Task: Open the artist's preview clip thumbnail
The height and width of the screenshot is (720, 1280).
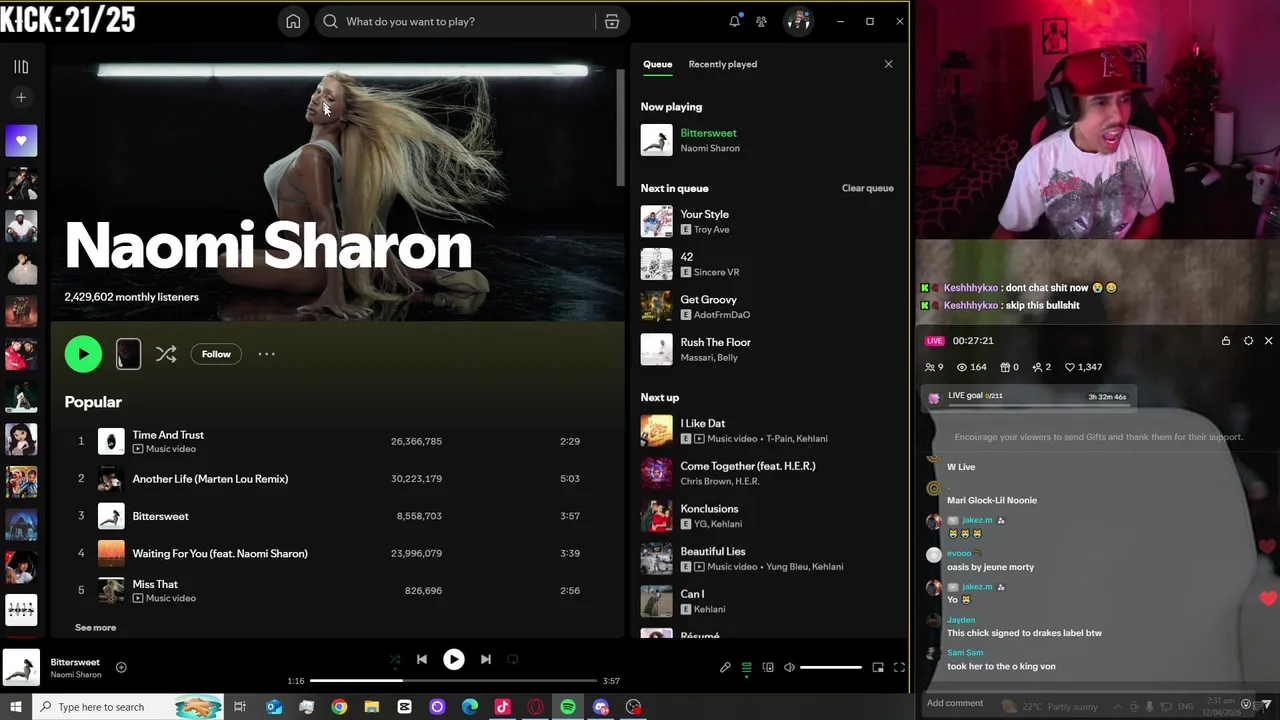Action: coord(128,354)
